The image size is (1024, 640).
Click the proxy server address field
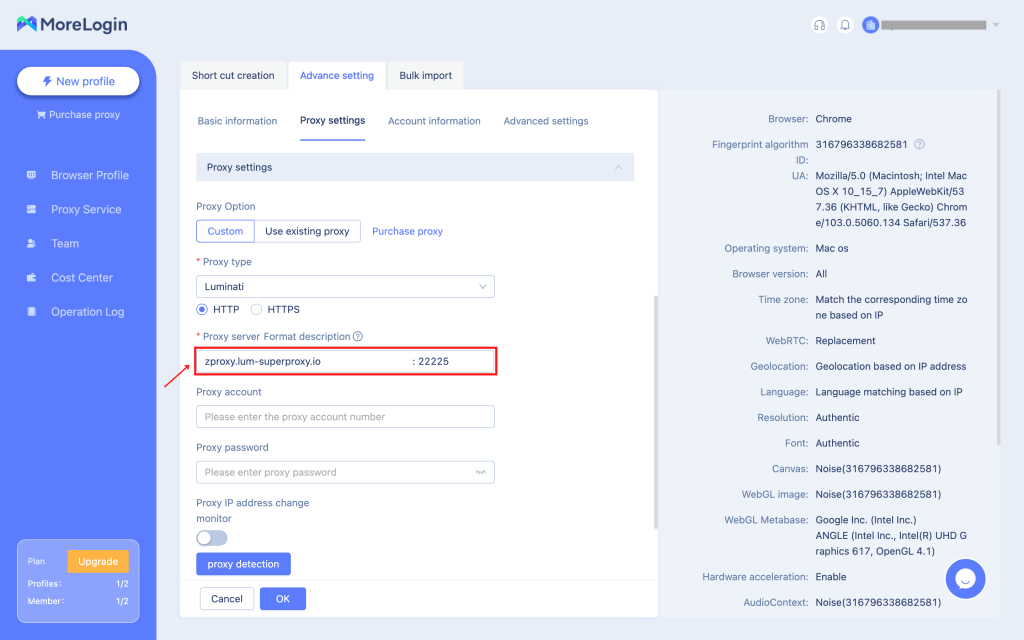tap(345, 361)
